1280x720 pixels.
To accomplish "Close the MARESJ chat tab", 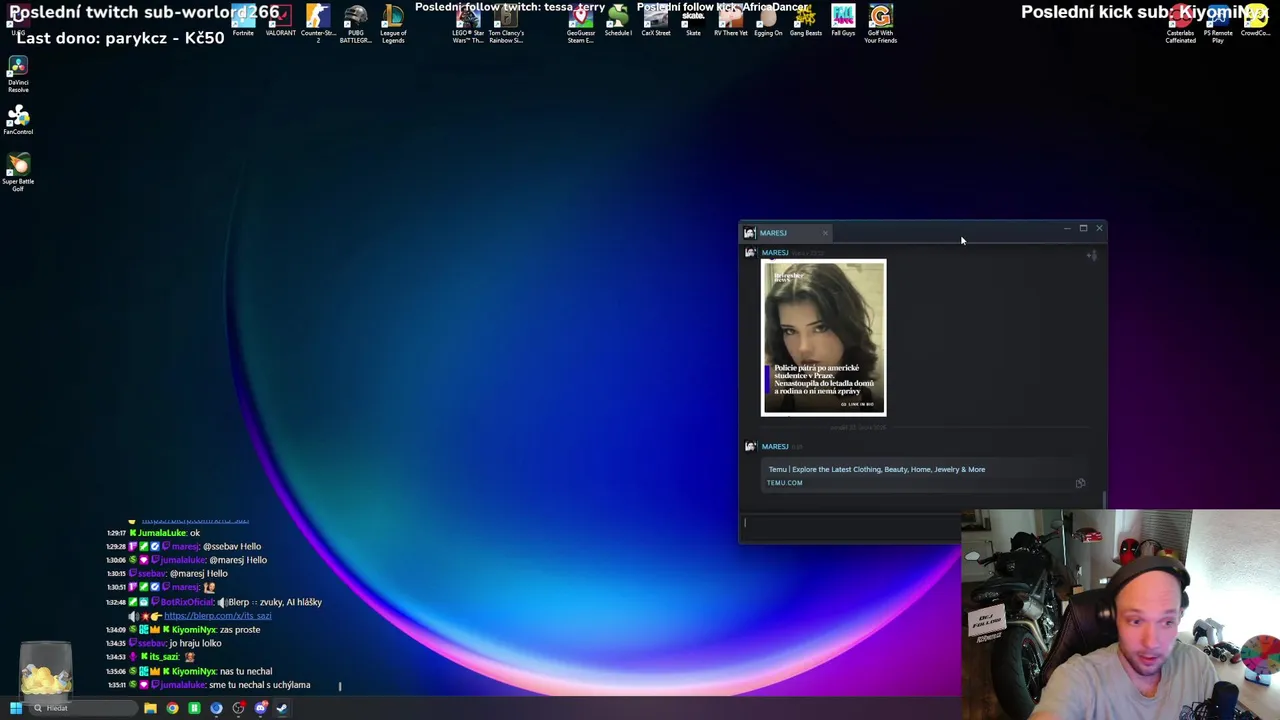I will click(x=825, y=233).
